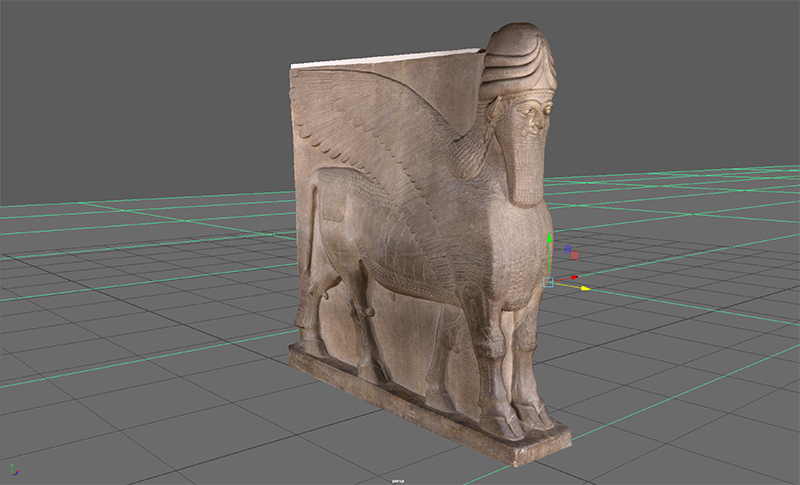Click the blue plane handle of manipulator
The height and width of the screenshot is (485, 800).
click(x=568, y=249)
